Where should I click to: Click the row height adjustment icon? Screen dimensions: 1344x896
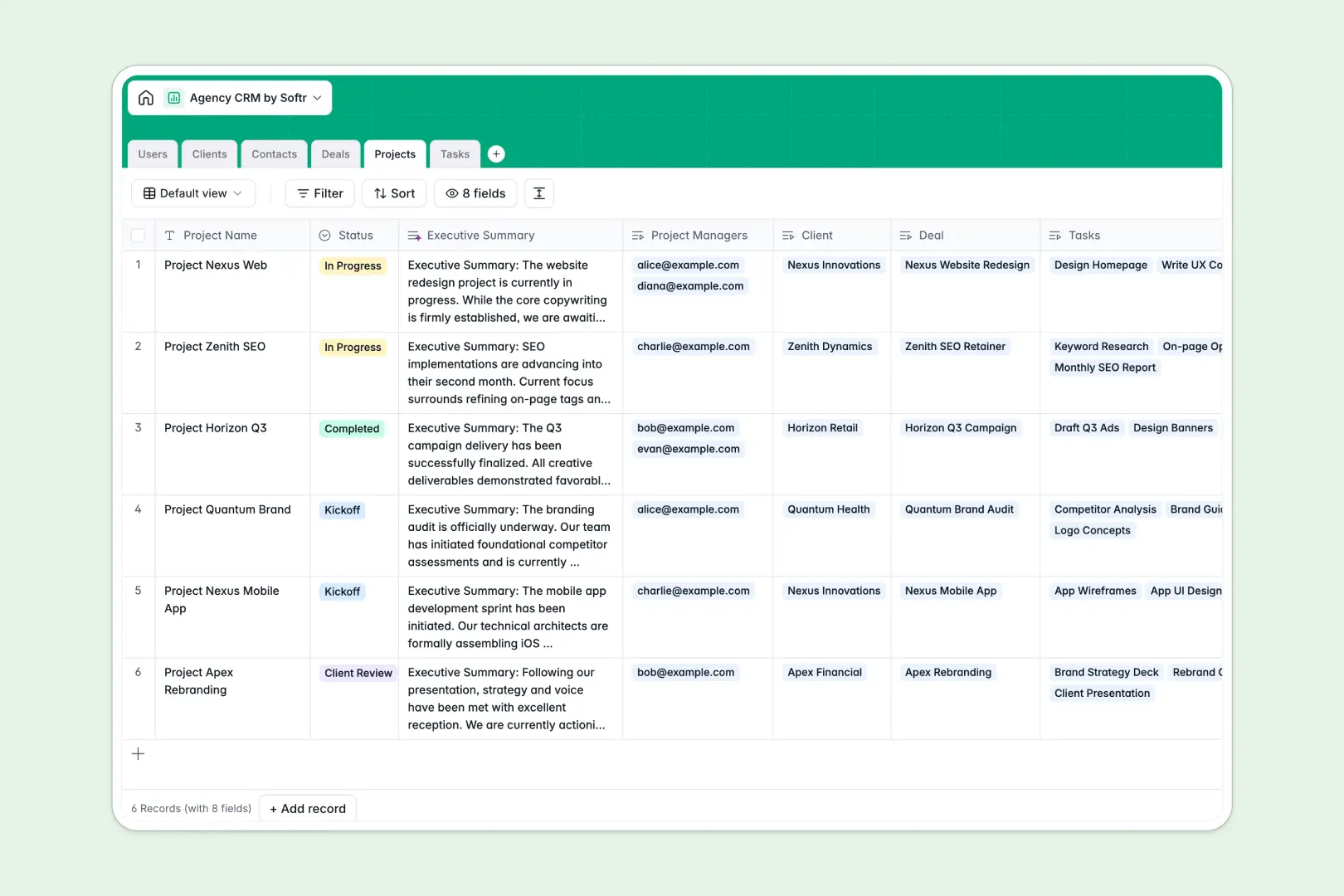[538, 193]
